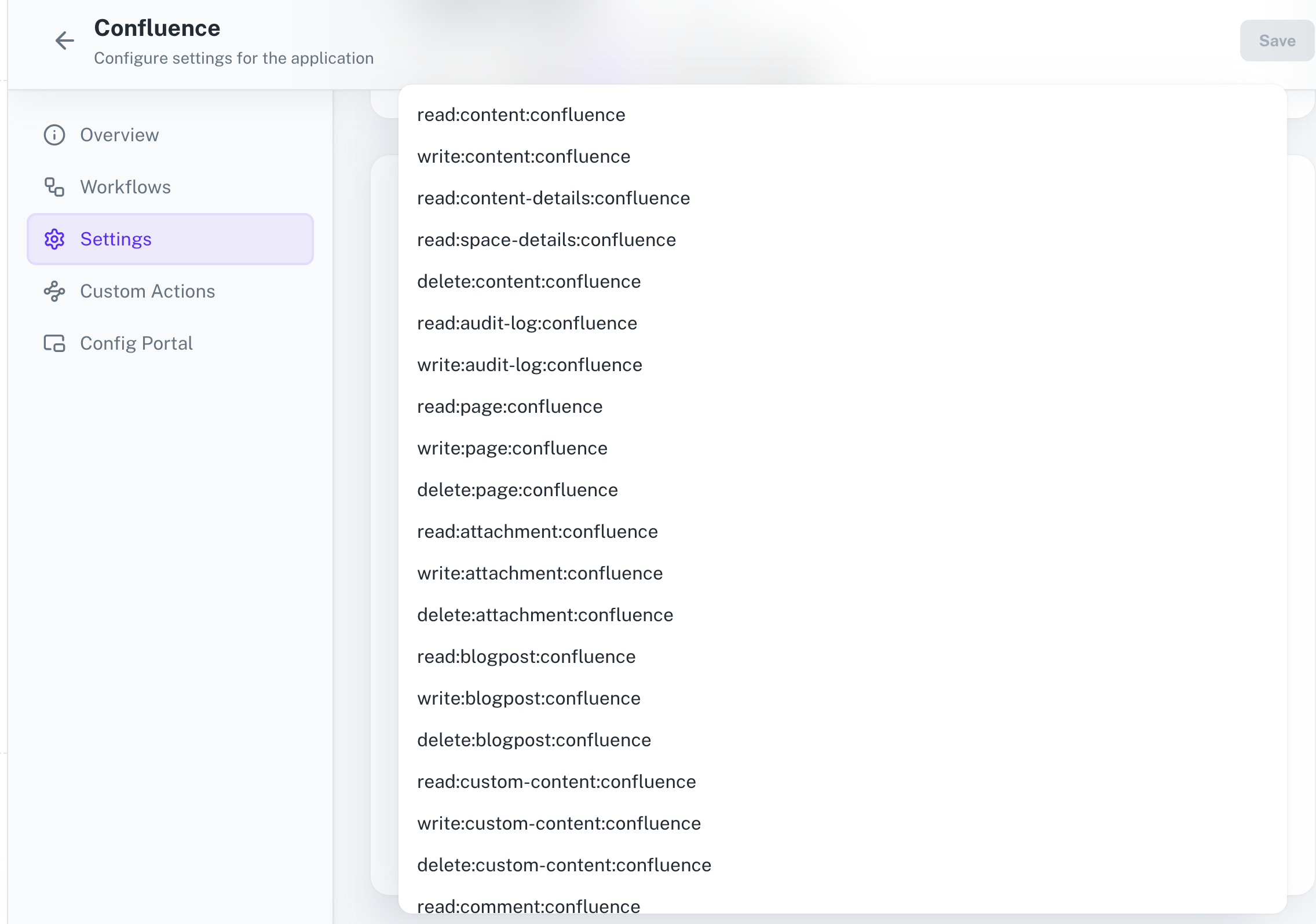Pick read:space-details:confluence scope

(x=546, y=240)
